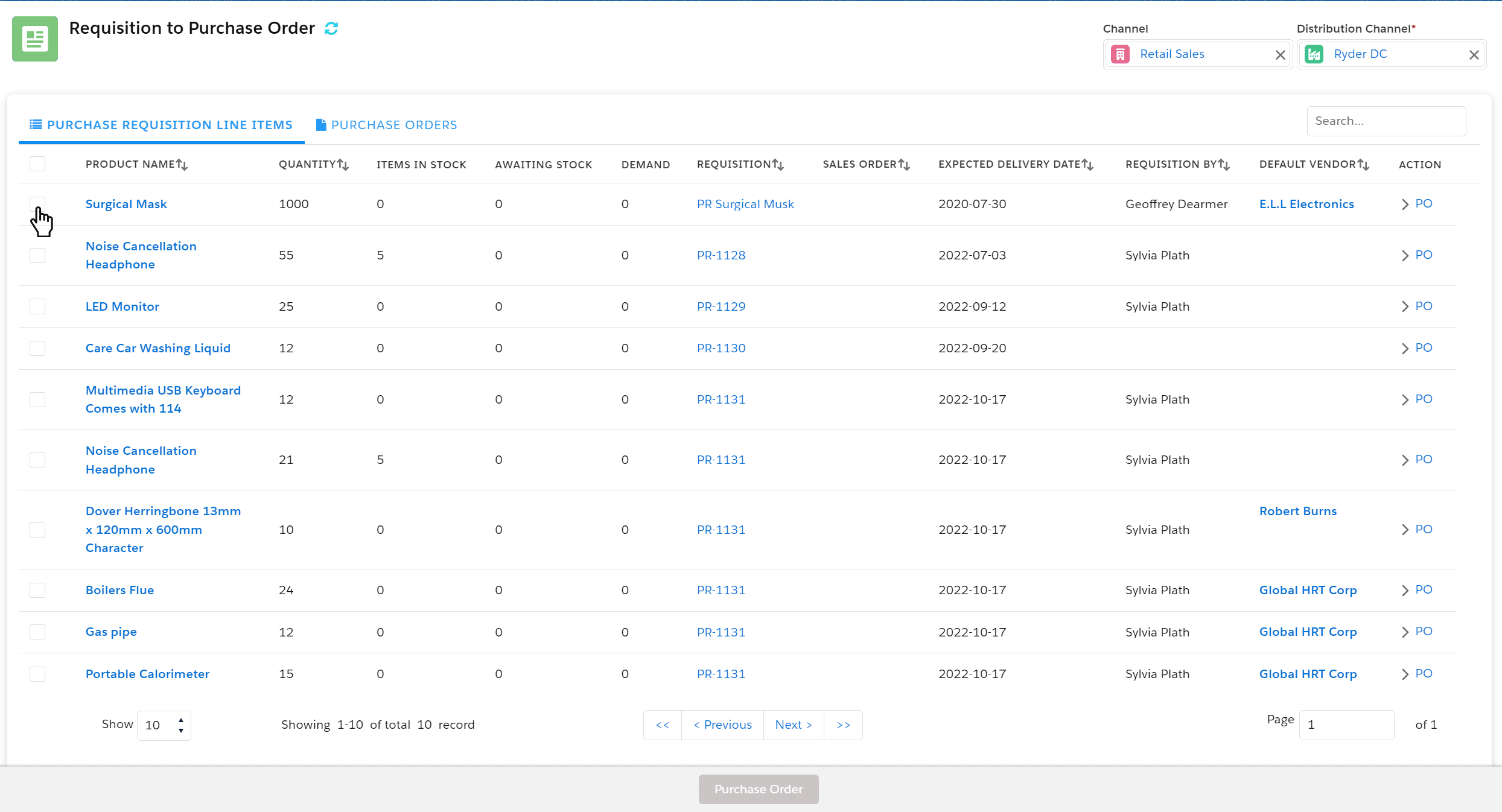Click the Purchase Order button at bottom
1502x812 pixels.
point(759,789)
